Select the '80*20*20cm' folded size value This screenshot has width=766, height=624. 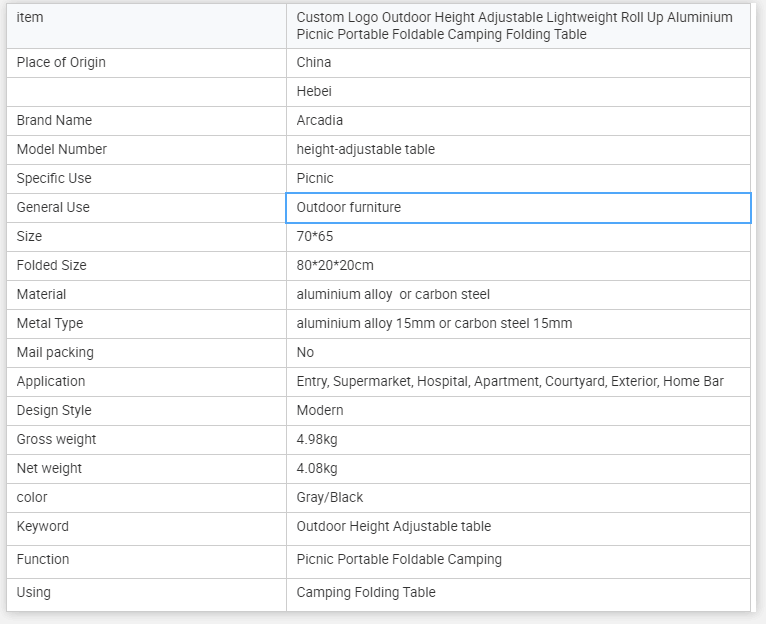(x=335, y=265)
